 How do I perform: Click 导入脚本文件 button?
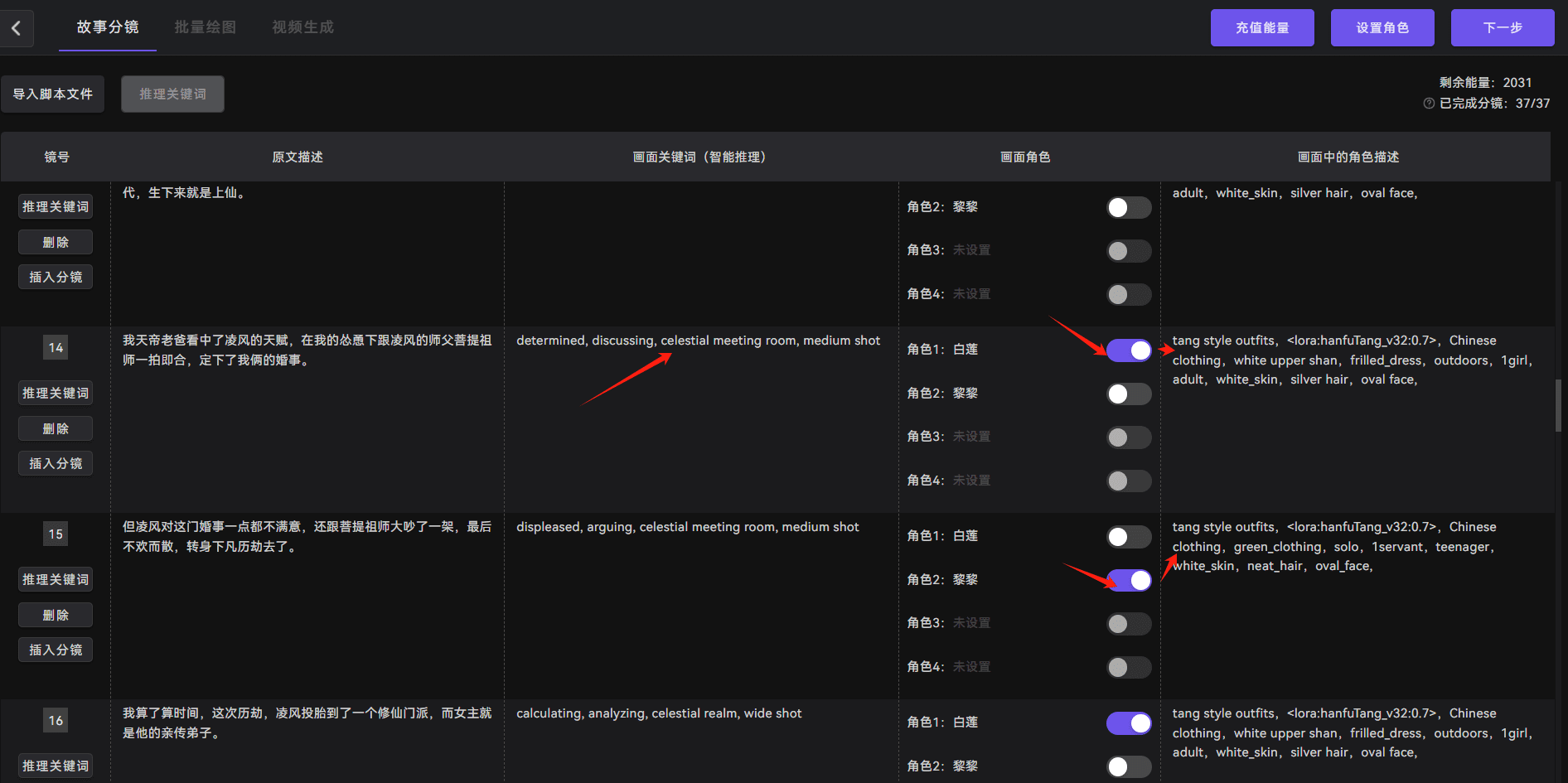(52, 94)
